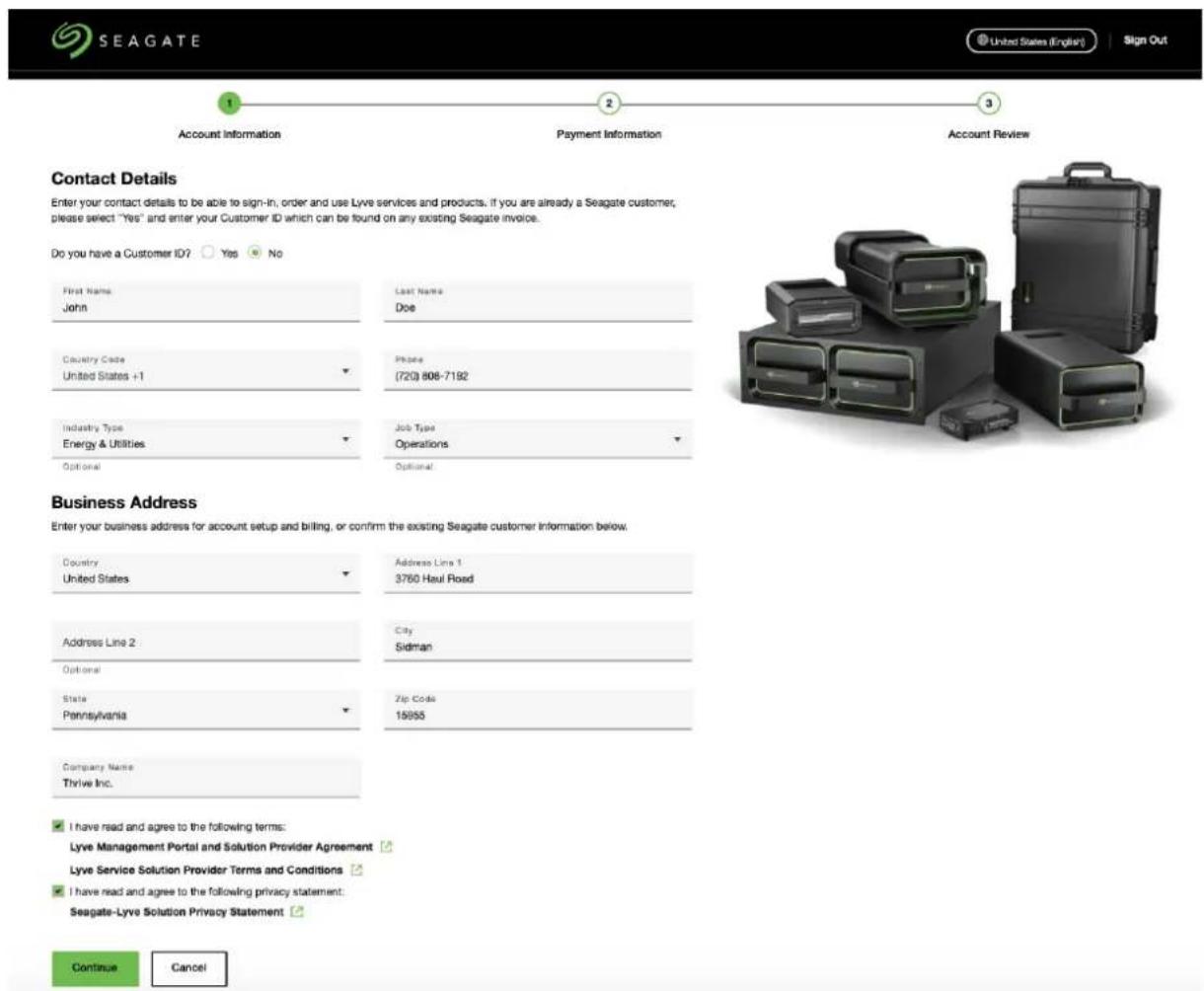
Task: Click the Address Line 2 field
Action: click(205, 641)
